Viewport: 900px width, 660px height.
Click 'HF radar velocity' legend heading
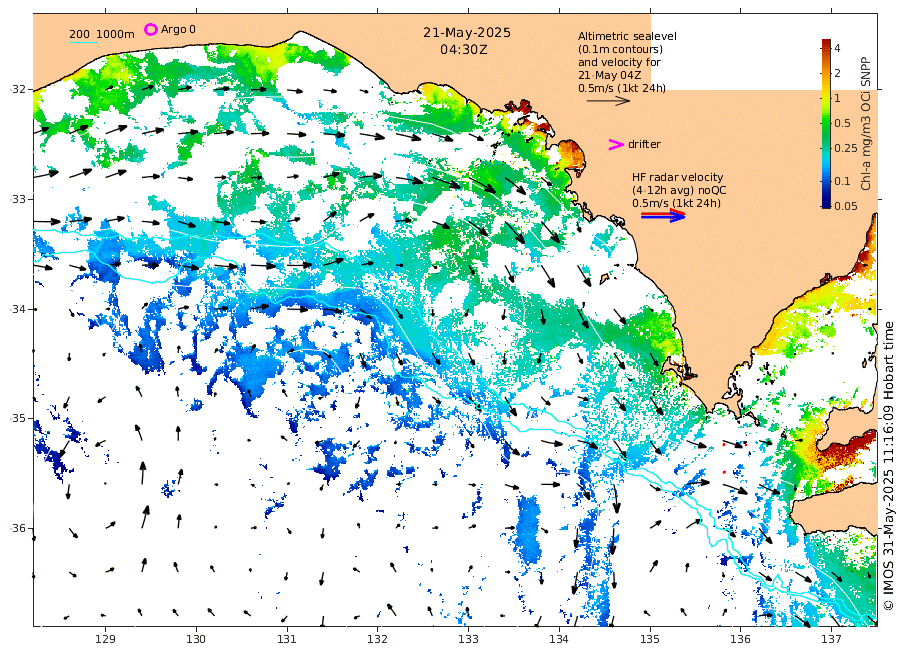677,177
